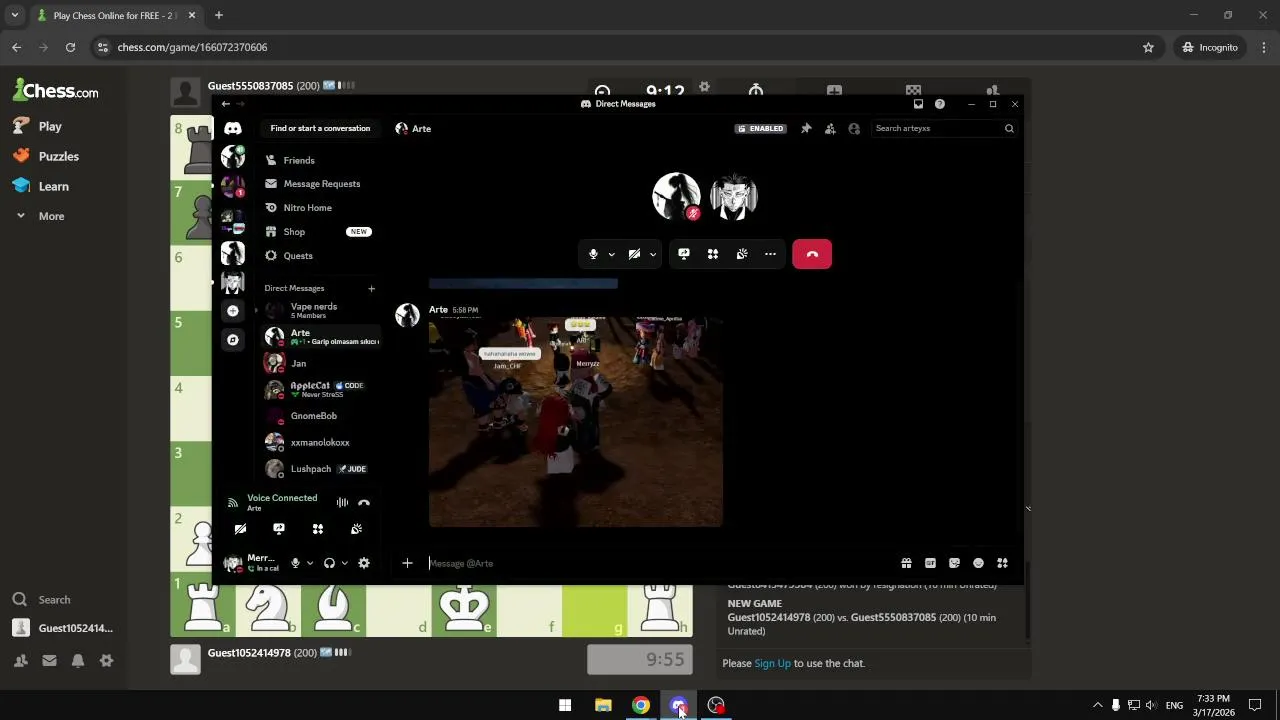Screen dimensions: 1280x720
Task: Open the GIF picker
Action: coord(930,563)
